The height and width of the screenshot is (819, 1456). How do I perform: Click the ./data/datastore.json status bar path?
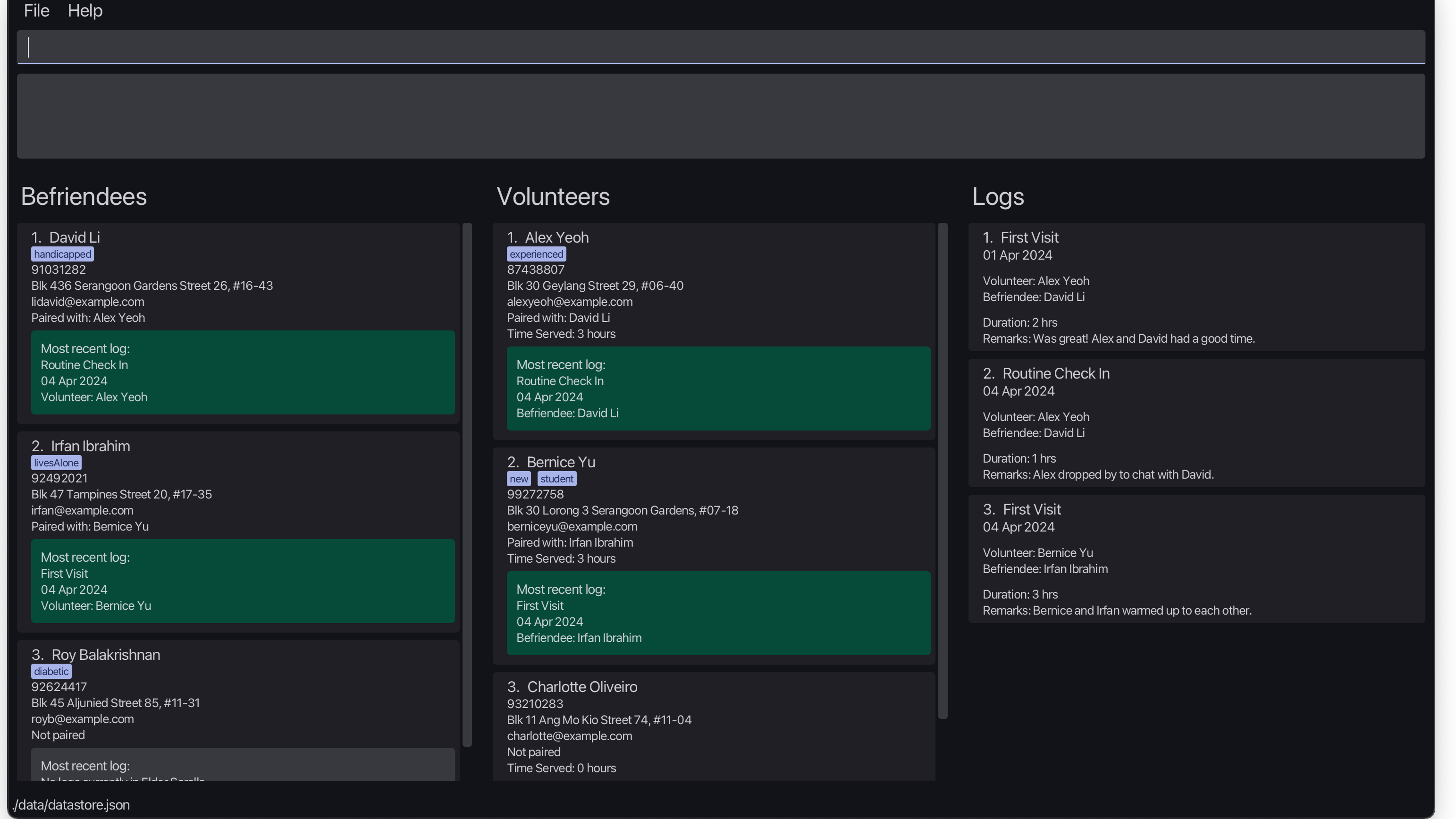(71, 805)
